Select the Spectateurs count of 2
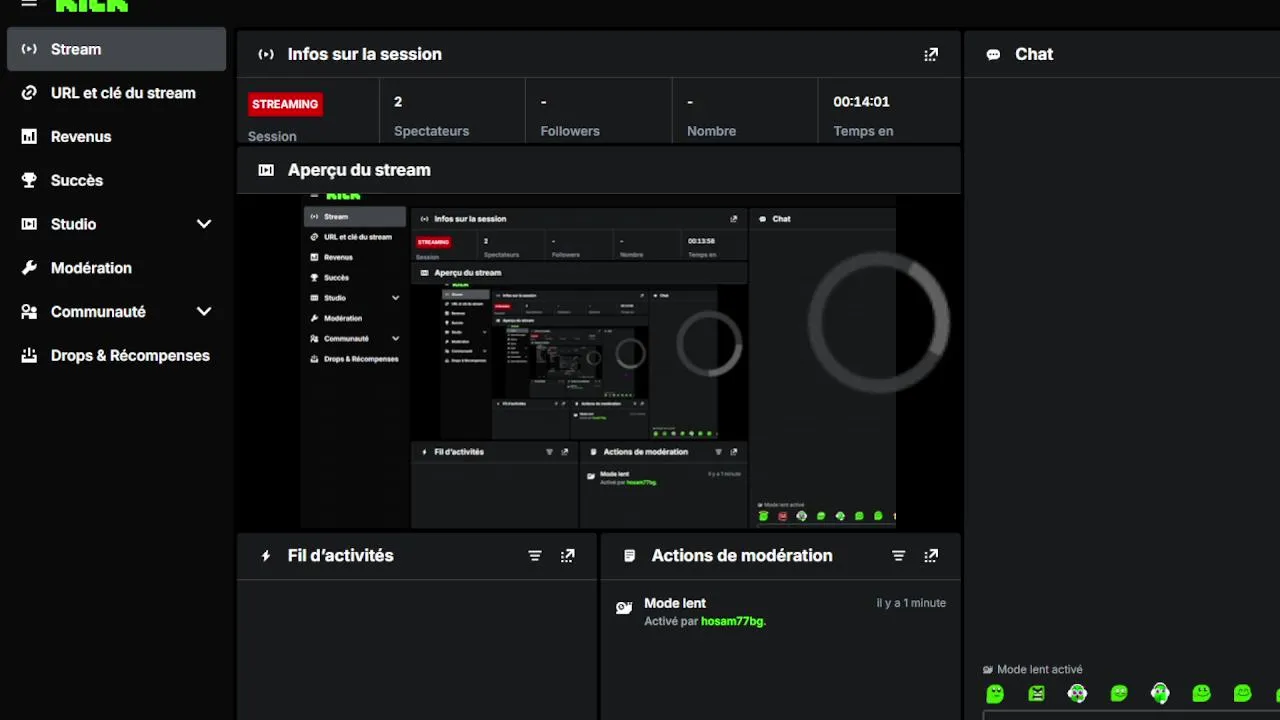 [x=398, y=102]
